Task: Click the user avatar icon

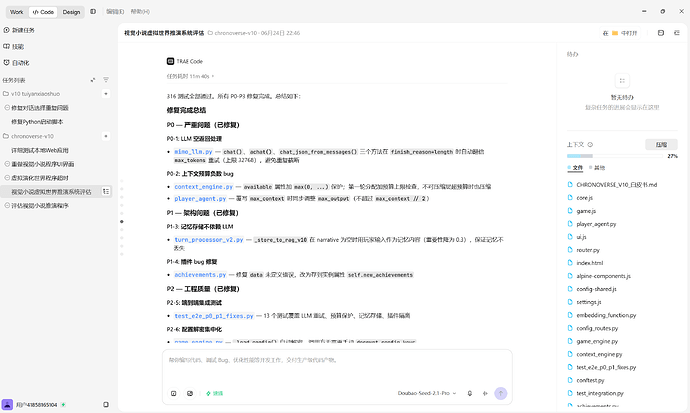Action: (x=7, y=405)
